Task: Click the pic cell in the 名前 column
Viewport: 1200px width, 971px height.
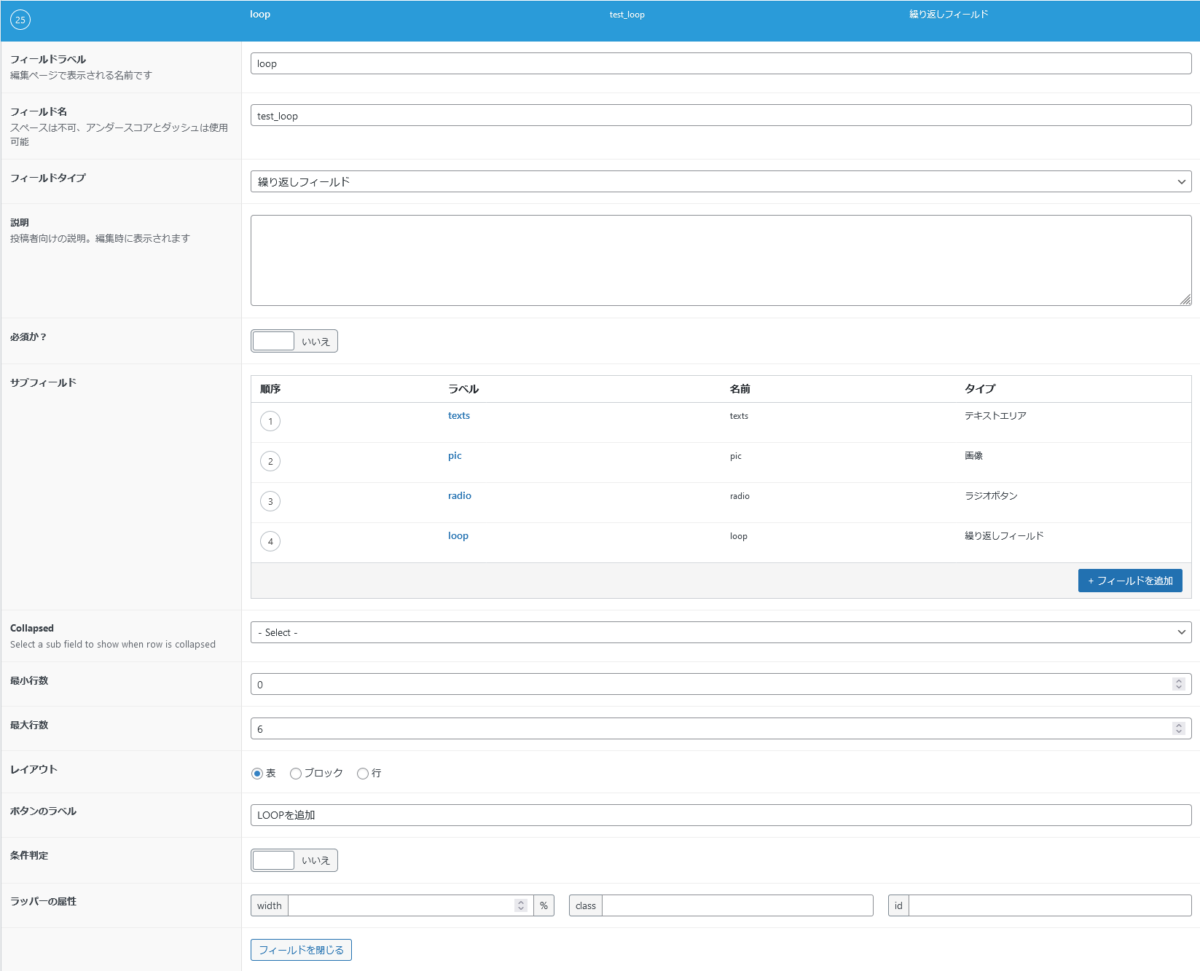Action: click(x=736, y=456)
